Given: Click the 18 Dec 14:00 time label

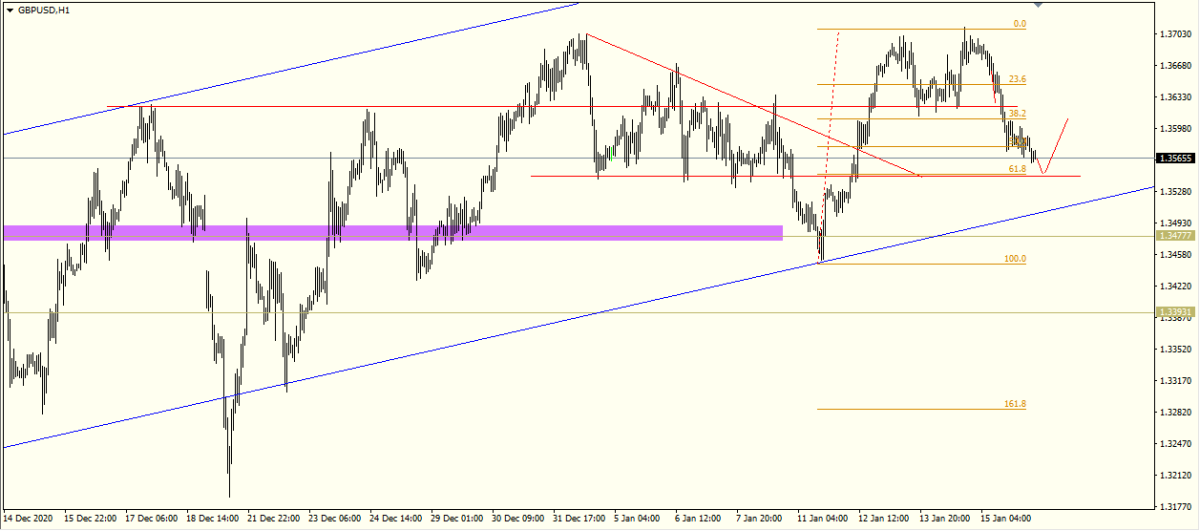Looking at the screenshot, I should pyautogui.click(x=212, y=519).
